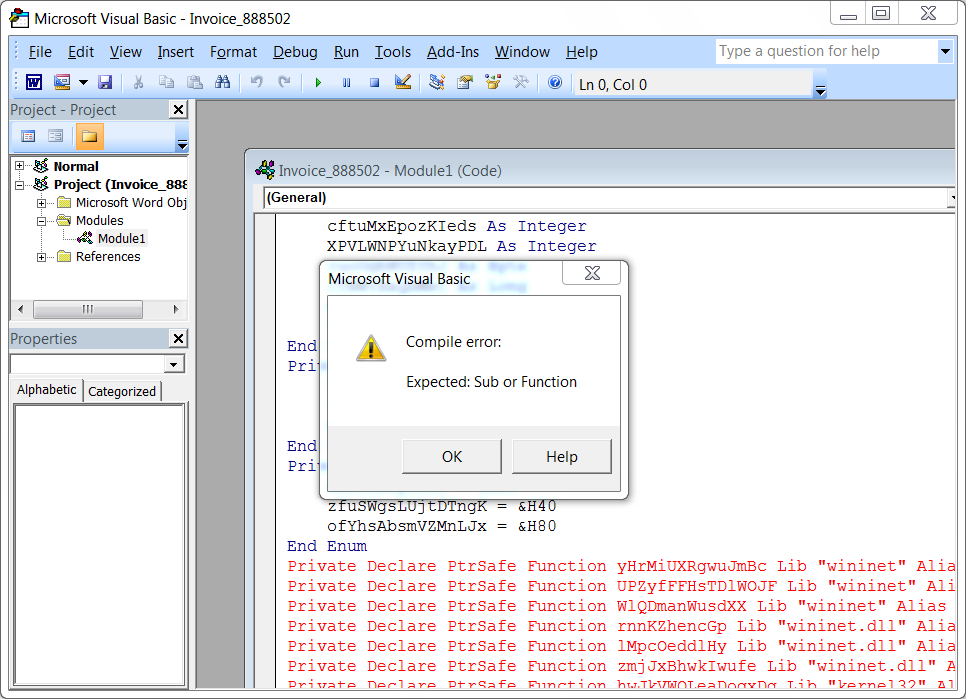Click the End Enum line in code
The width and height of the screenshot is (966, 699).
(327, 546)
